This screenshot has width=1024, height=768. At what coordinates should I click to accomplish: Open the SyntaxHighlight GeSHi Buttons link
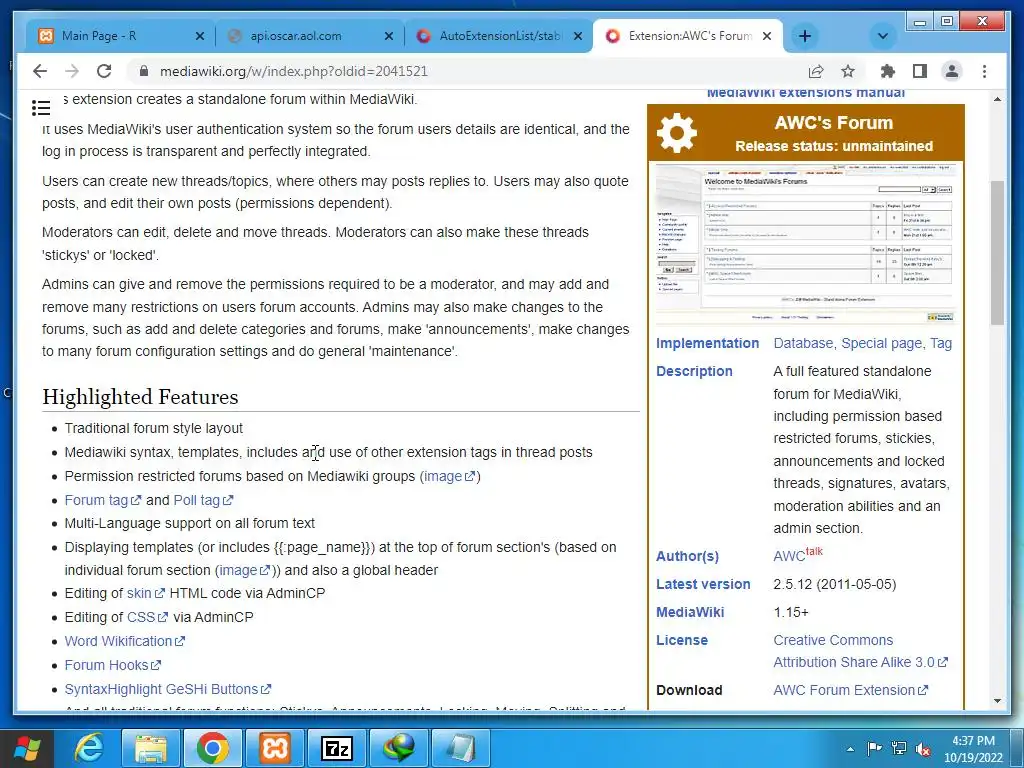168,689
